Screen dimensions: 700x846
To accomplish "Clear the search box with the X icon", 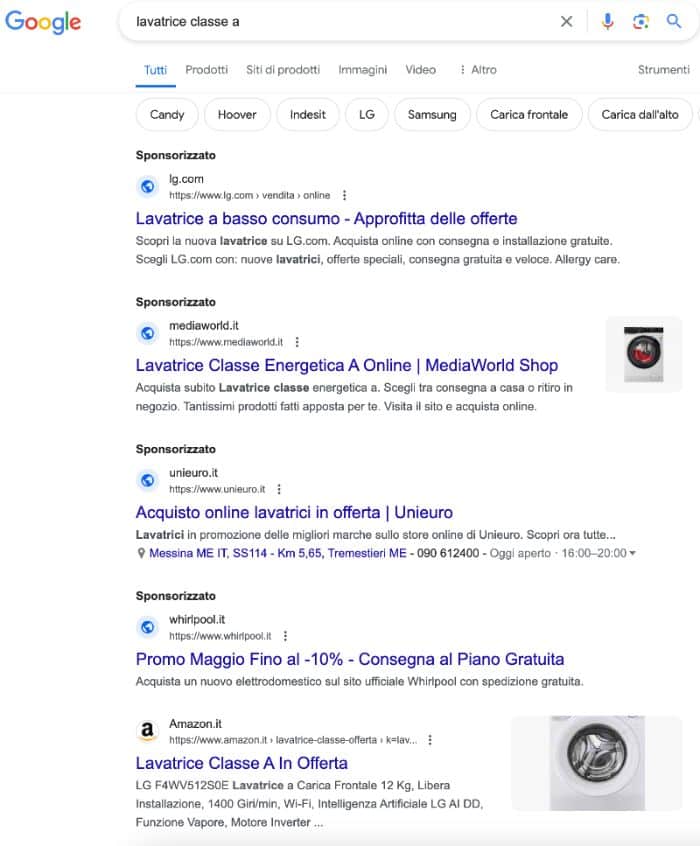I will click(x=566, y=22).
